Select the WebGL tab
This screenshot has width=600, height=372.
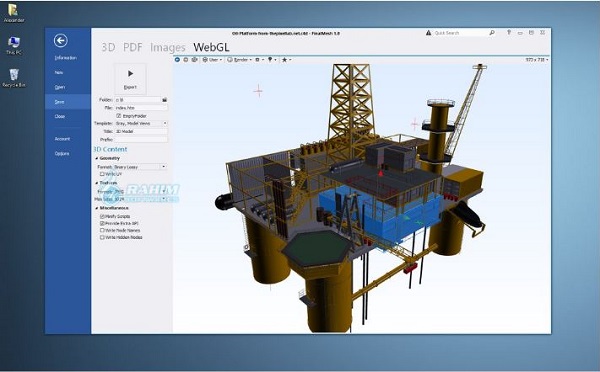[211, 47]
